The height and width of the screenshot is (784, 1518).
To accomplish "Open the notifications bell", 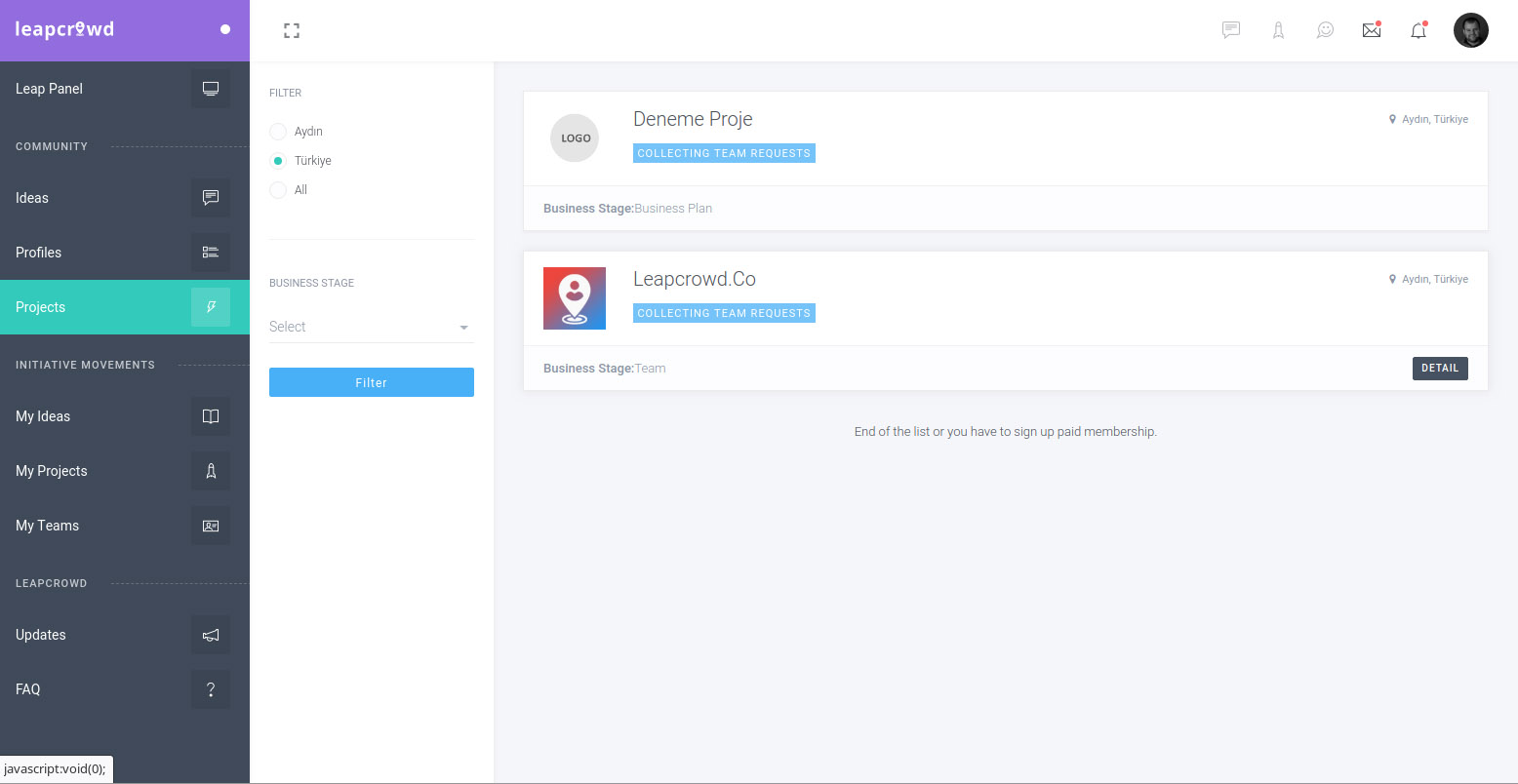I will pyautogui.click(x=1418, y=30).
